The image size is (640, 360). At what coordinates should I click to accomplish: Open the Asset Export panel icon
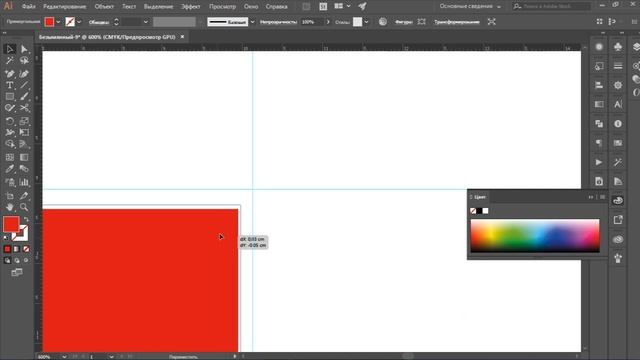[618, 220]
